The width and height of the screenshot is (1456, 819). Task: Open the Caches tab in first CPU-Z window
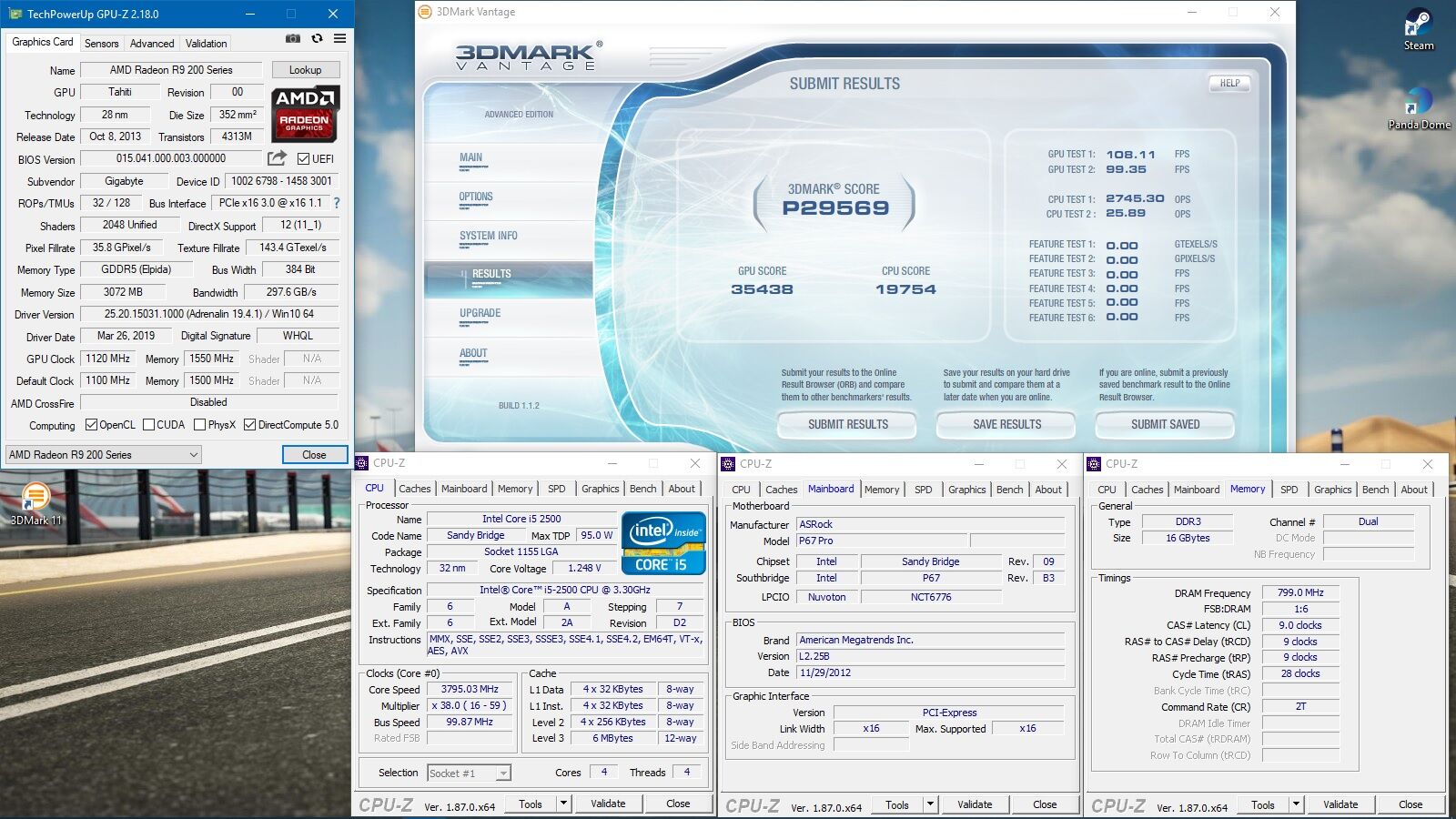[415, 489]
